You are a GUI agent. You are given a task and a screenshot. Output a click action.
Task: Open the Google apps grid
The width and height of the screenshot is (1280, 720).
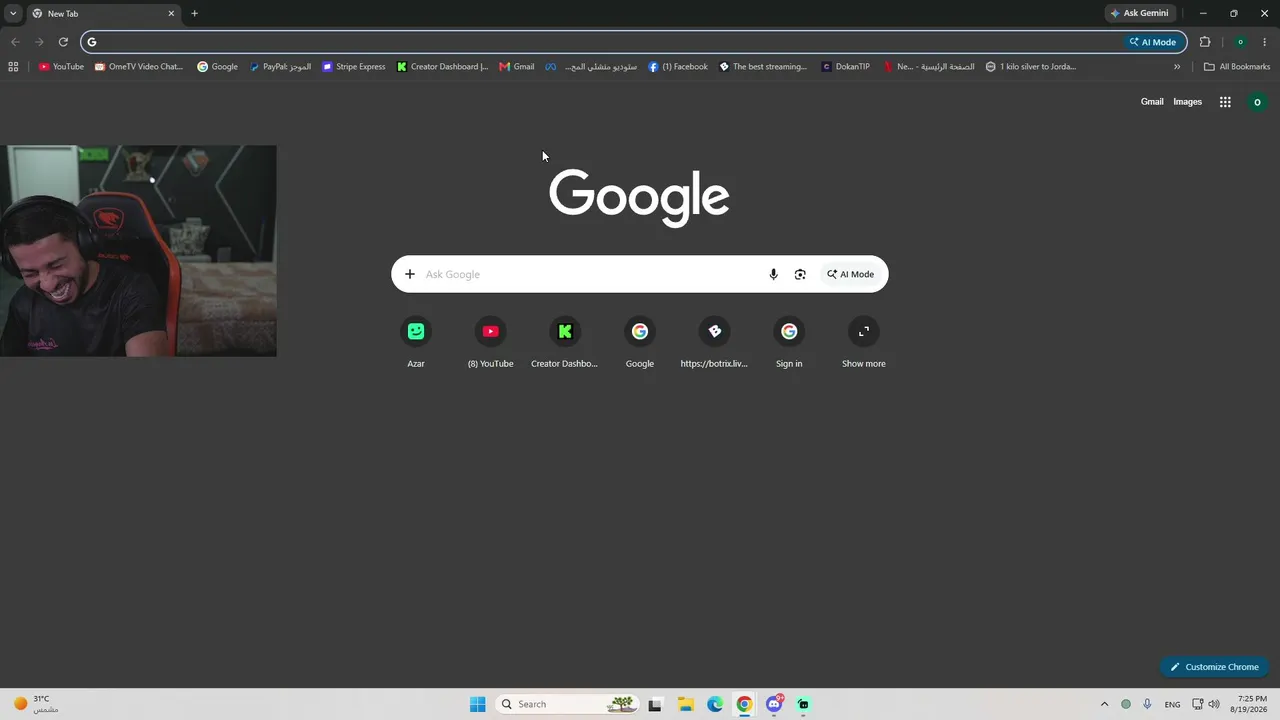[1225, 102]
